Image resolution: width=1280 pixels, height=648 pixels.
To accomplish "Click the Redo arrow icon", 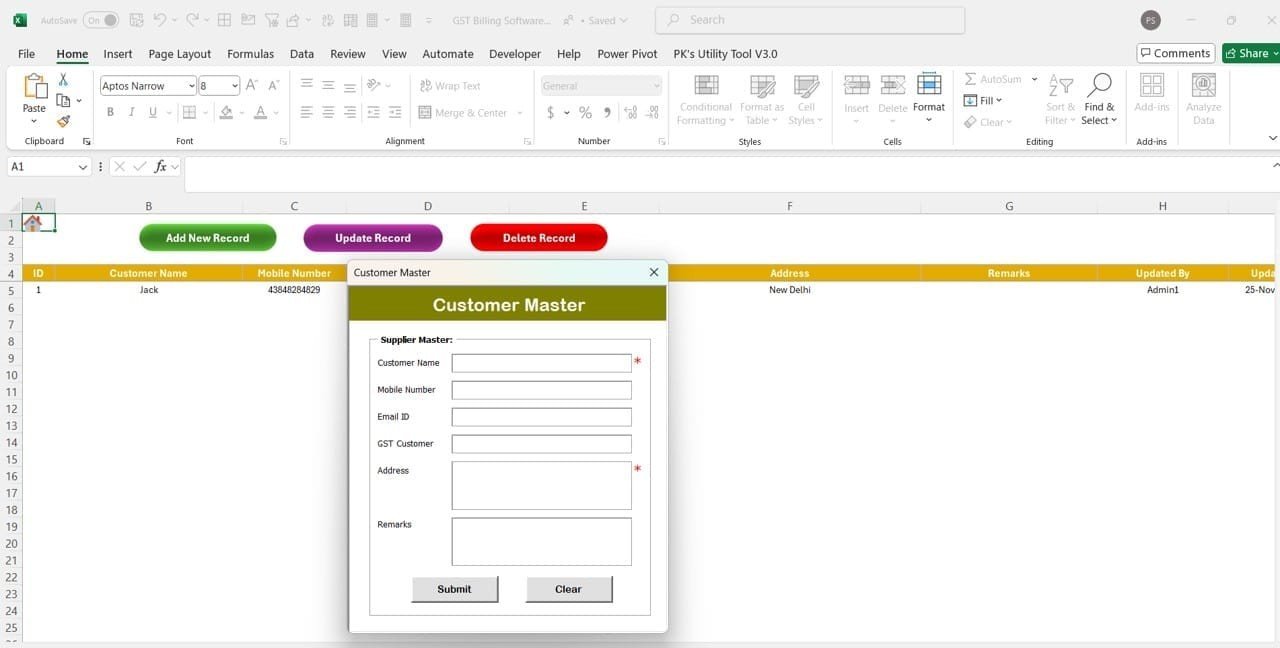I will point(193,20).
